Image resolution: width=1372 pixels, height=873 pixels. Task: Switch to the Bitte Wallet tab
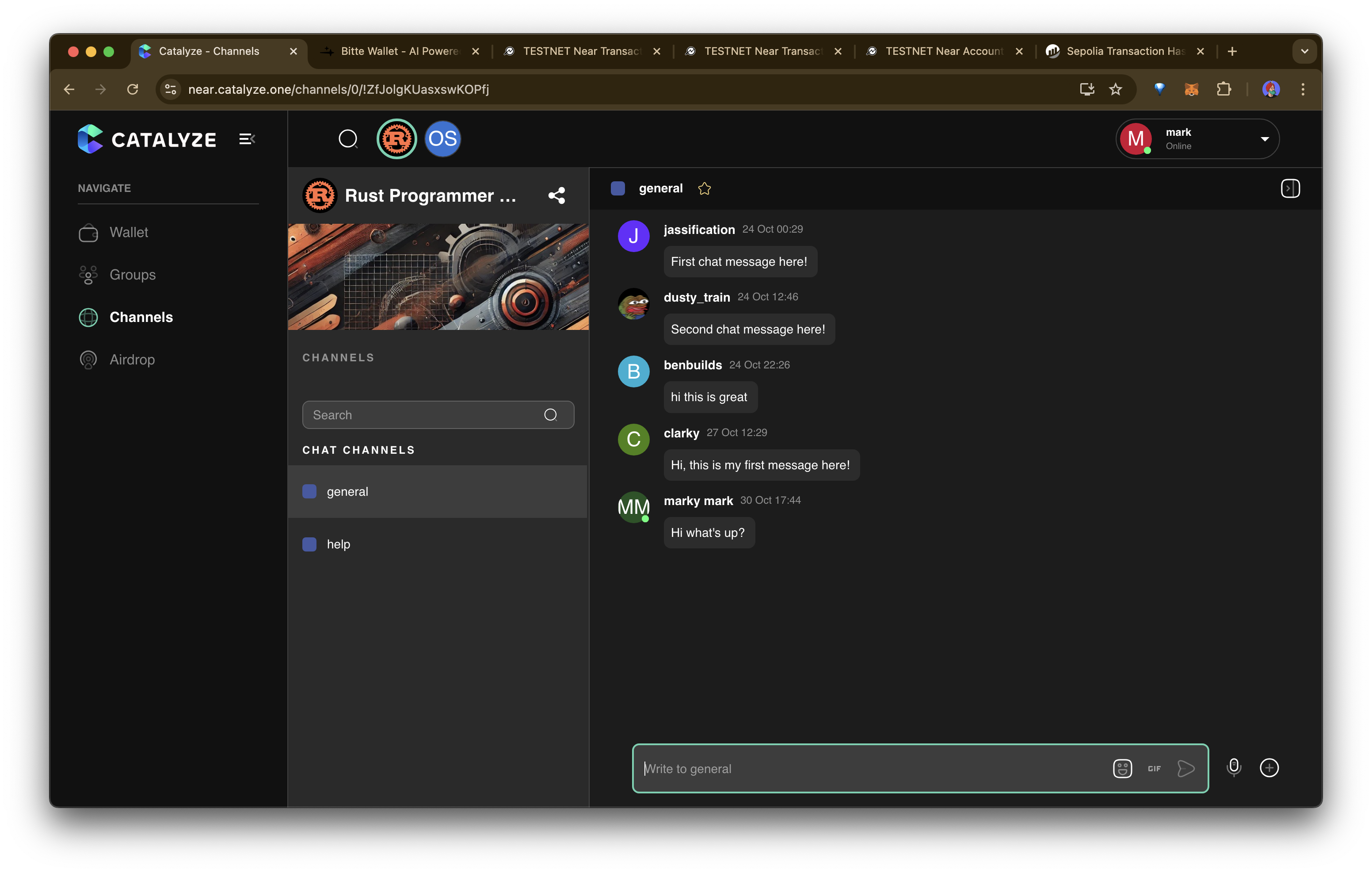pos(399,51)
